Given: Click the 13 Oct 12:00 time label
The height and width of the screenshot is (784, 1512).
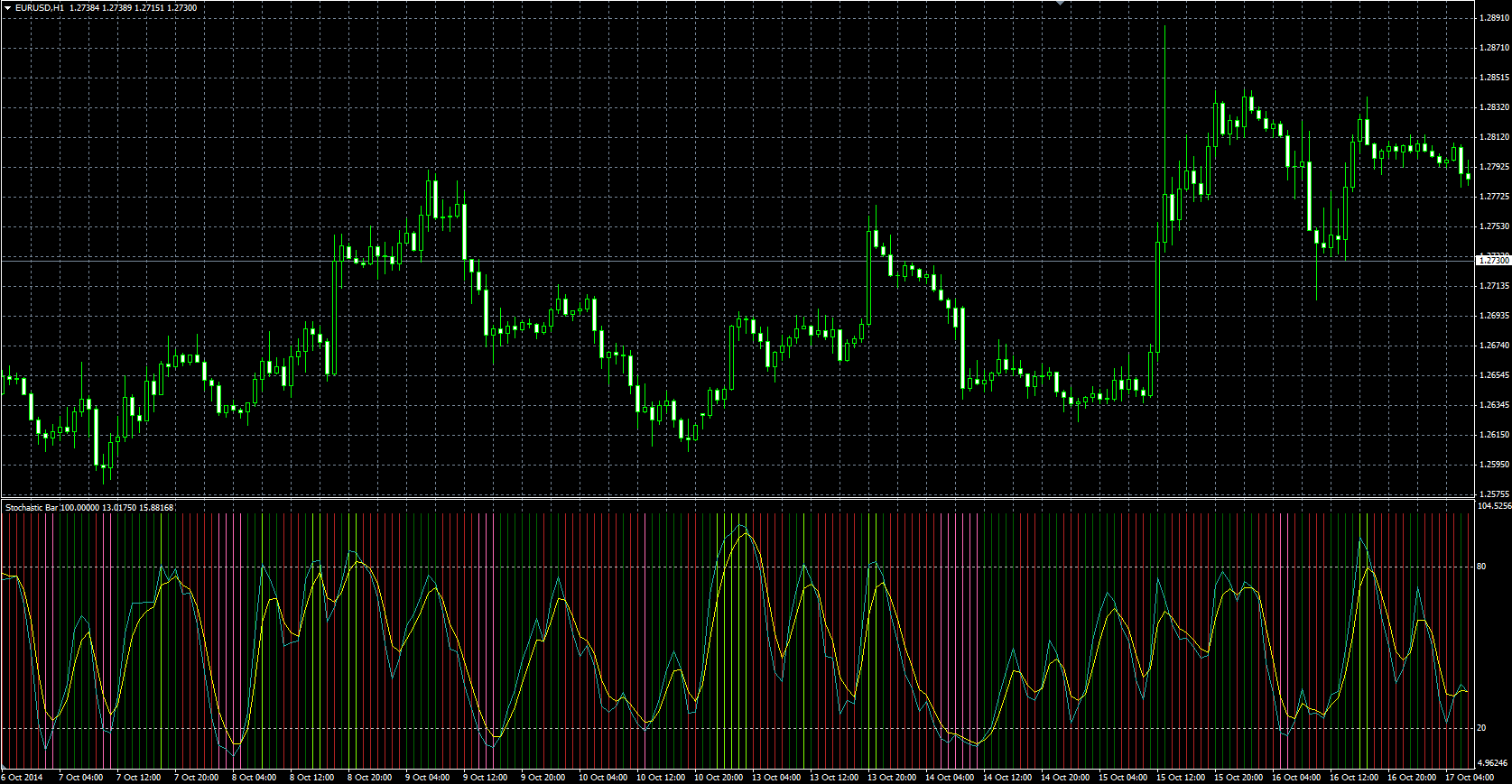Looking at the screenshot, I should pos(834,777).
